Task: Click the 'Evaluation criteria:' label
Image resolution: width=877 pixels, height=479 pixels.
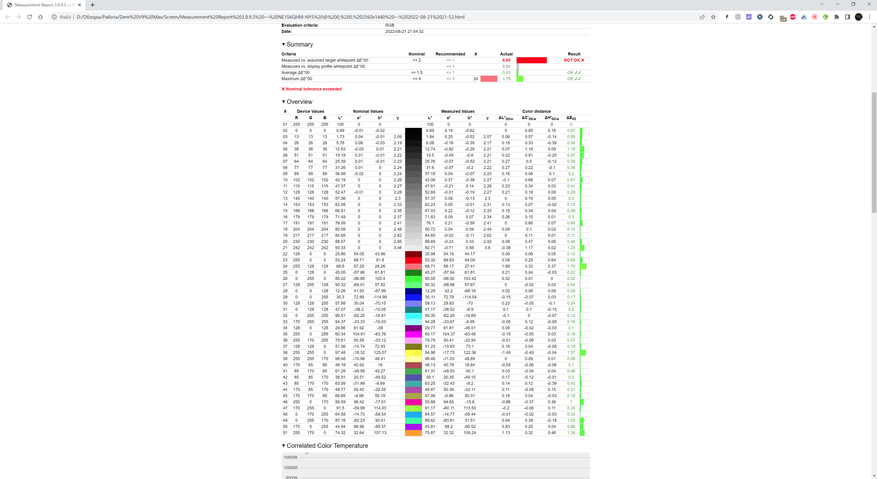Action: click(x=299, y=25)
